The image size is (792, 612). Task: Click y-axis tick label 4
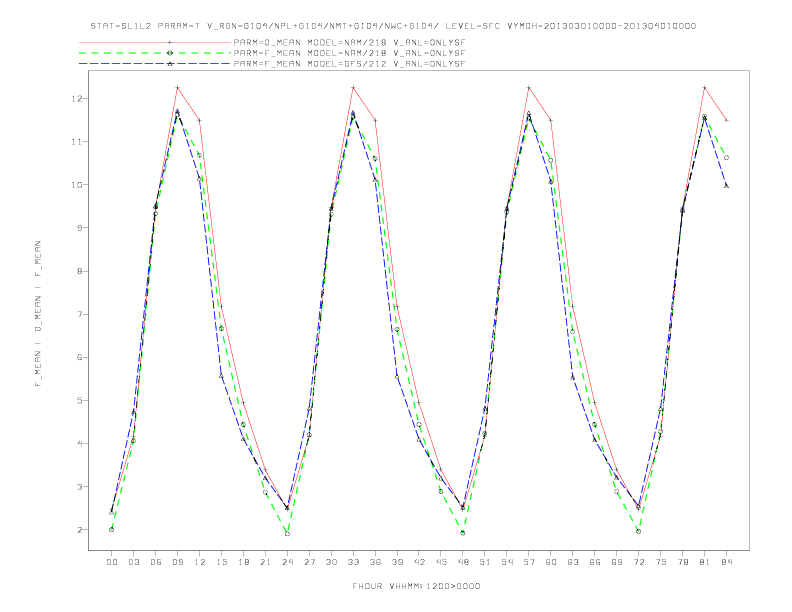79,443
